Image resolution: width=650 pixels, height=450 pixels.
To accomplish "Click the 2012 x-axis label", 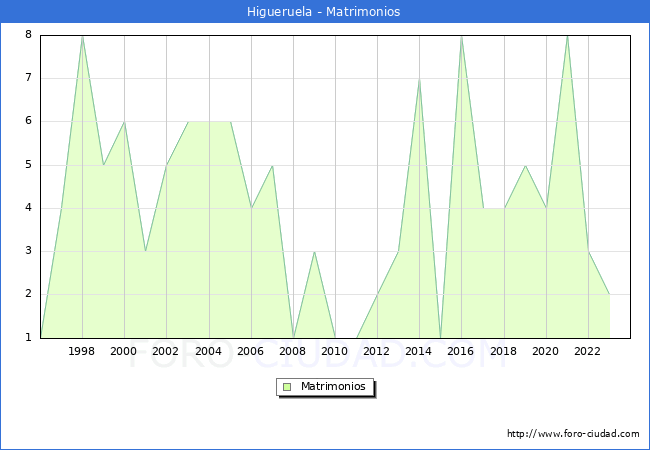I will pyautogui.click(x=377, y=351).
